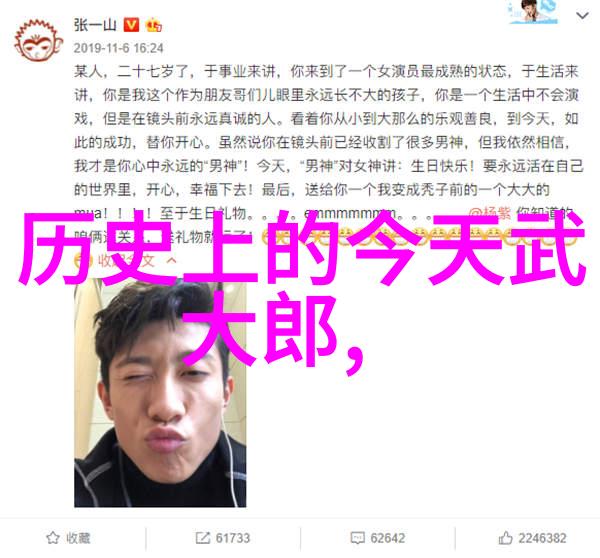Like the post with thumbs-up icon

(x=505, y=538)
